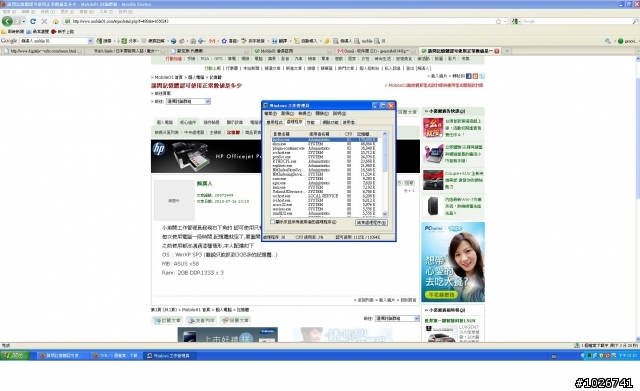This screenshot has width=640, height=391.
Task: Click the page scrollbar down arrow
Action: pyautogui.click(x=638, y=339)
